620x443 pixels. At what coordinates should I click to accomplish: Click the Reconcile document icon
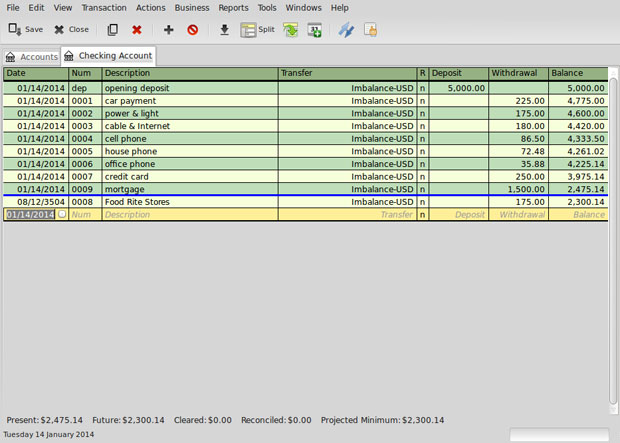coord(370,30)
